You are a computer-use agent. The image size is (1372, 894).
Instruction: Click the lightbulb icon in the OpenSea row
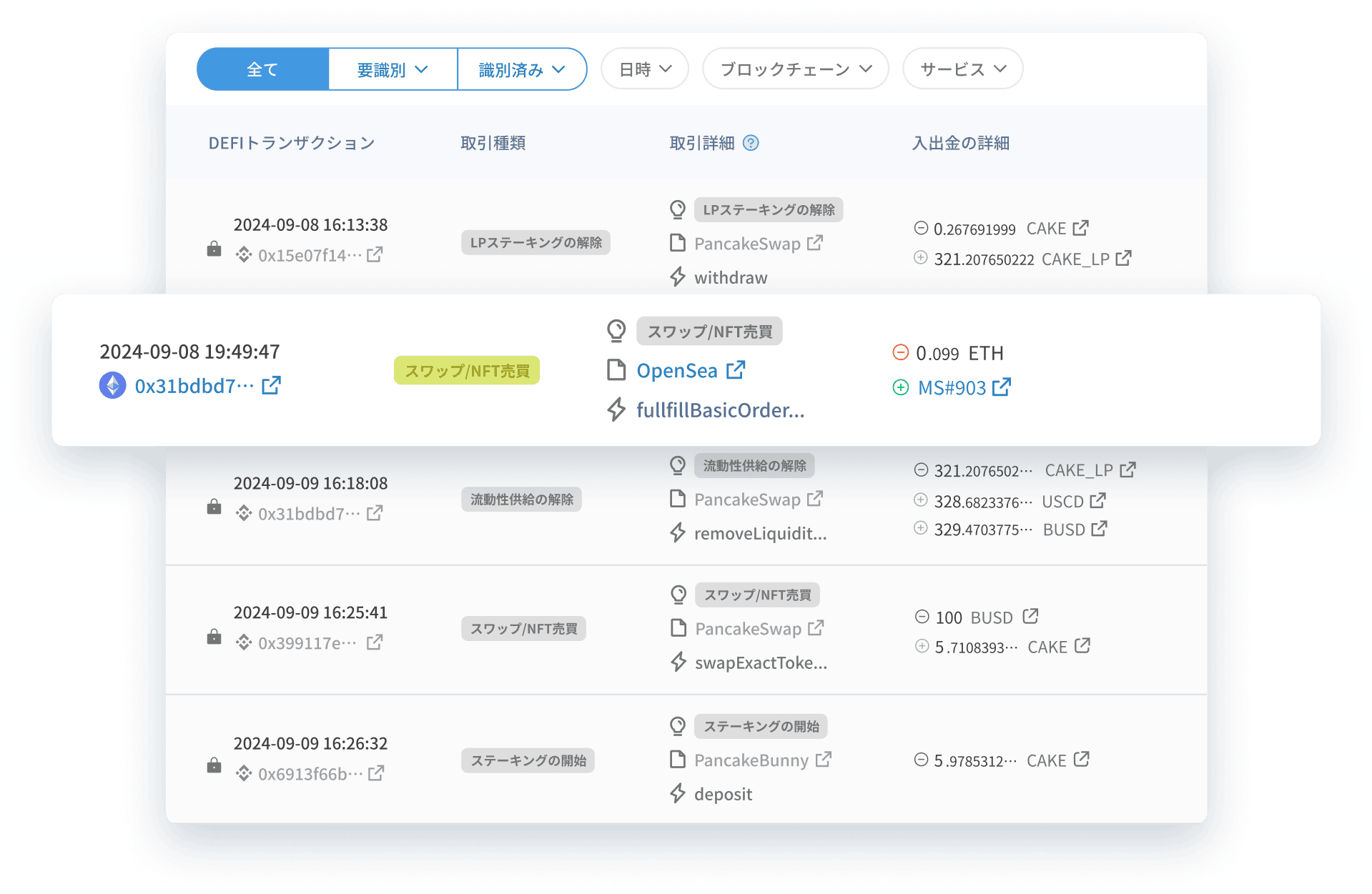(x=616, y=331)
